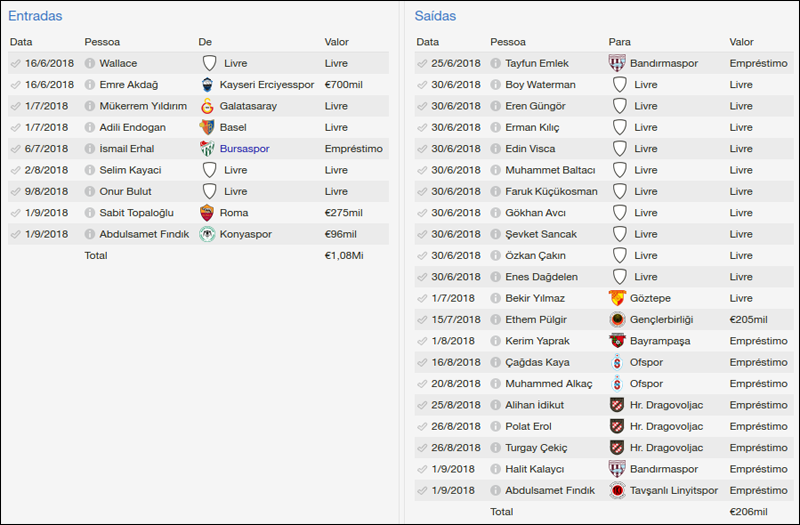The width and height of the screenshot is (800, 525).
Task: Click the Bayrampaşa club badge icon
Action: coord(617,341)
